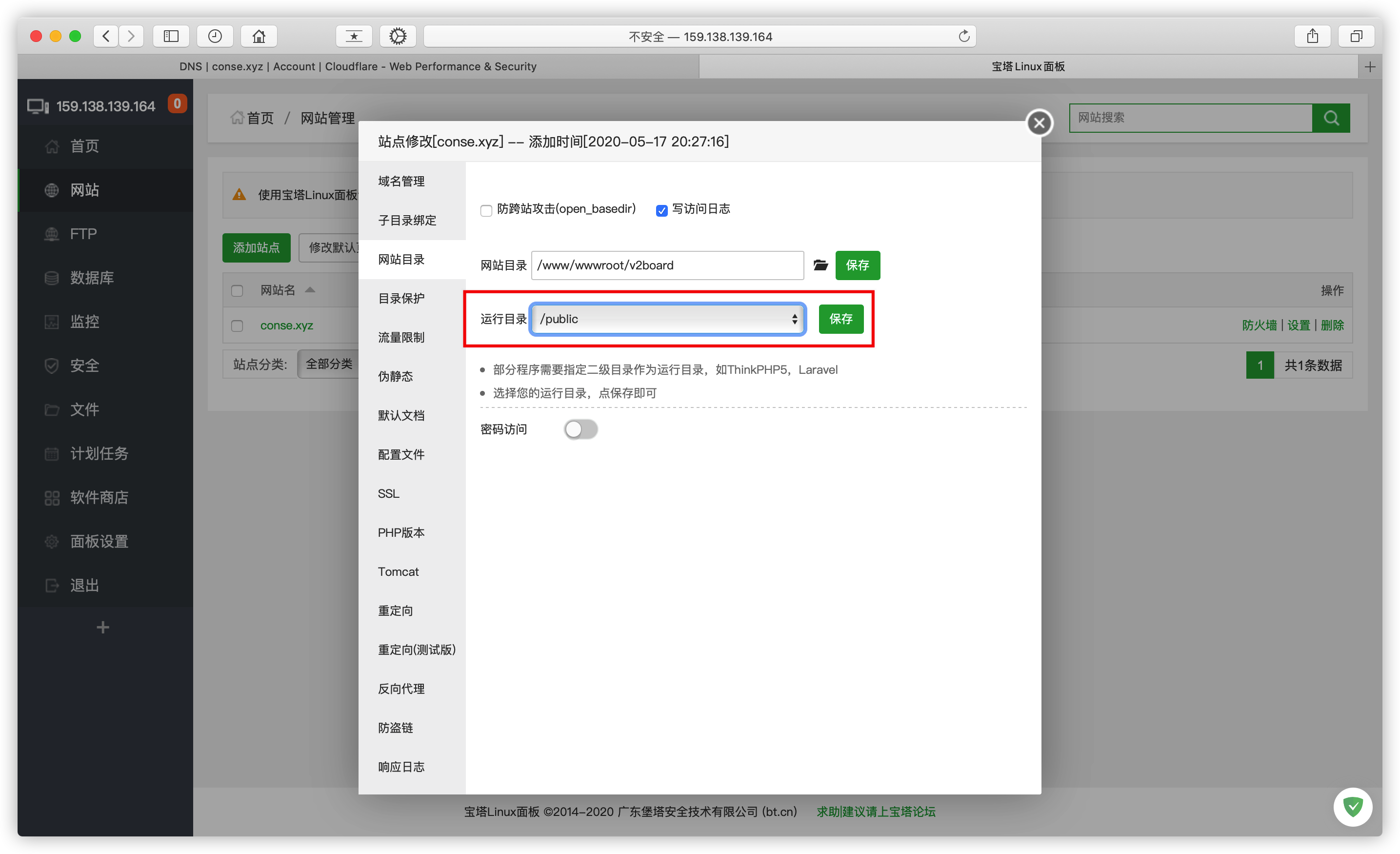Switch to PHP版本 tab
Image resolution: width=1400 pixels, height=854 pixels.
pos(412,533)
